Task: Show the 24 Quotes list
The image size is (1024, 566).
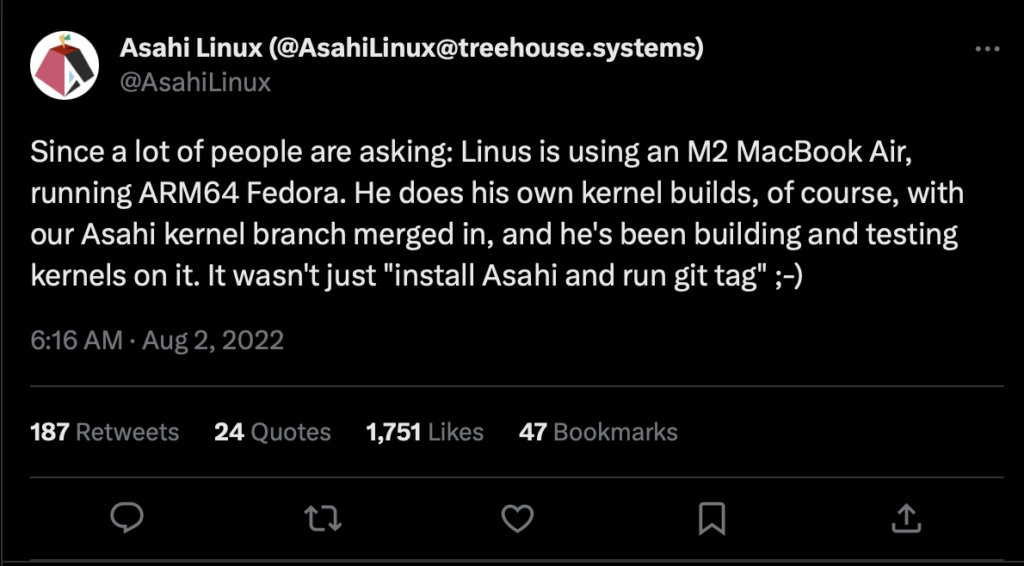Action: 272,432
